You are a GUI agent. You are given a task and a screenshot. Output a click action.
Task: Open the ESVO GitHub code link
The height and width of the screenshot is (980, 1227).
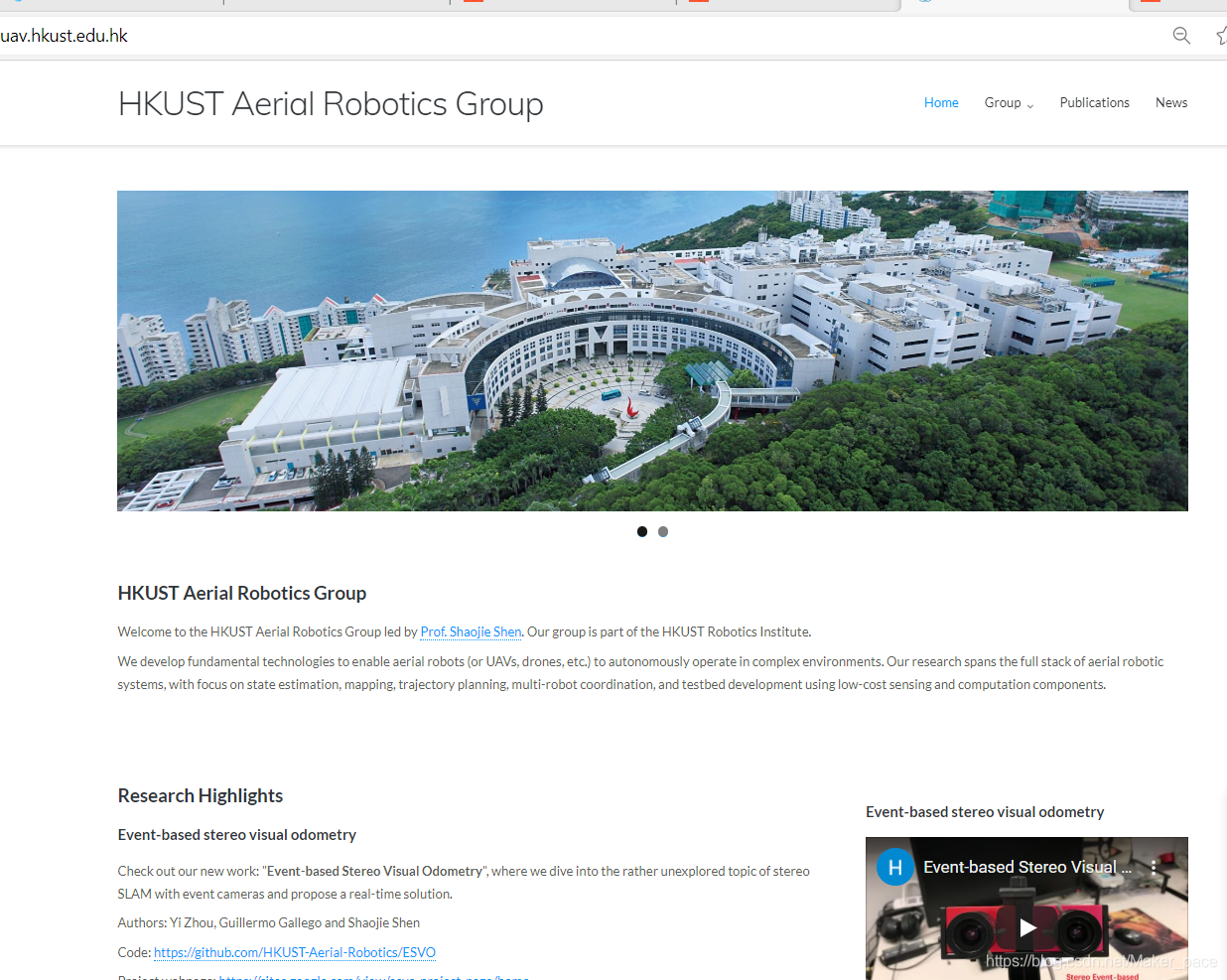point(295,952)
